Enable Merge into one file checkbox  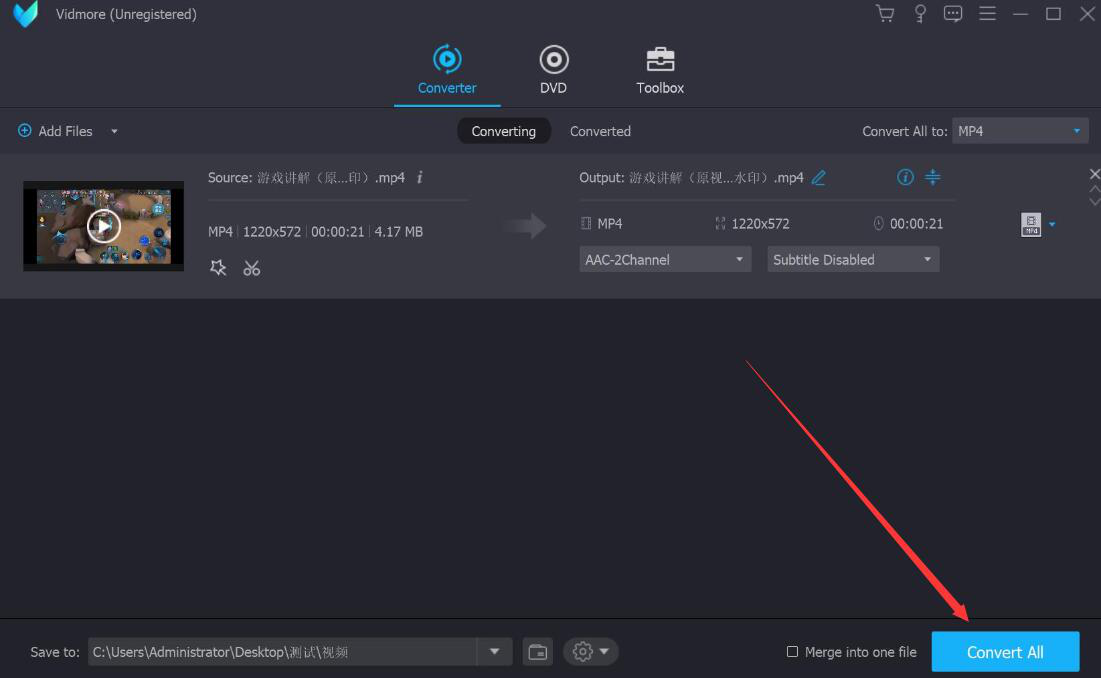click(x=792, y=652)
